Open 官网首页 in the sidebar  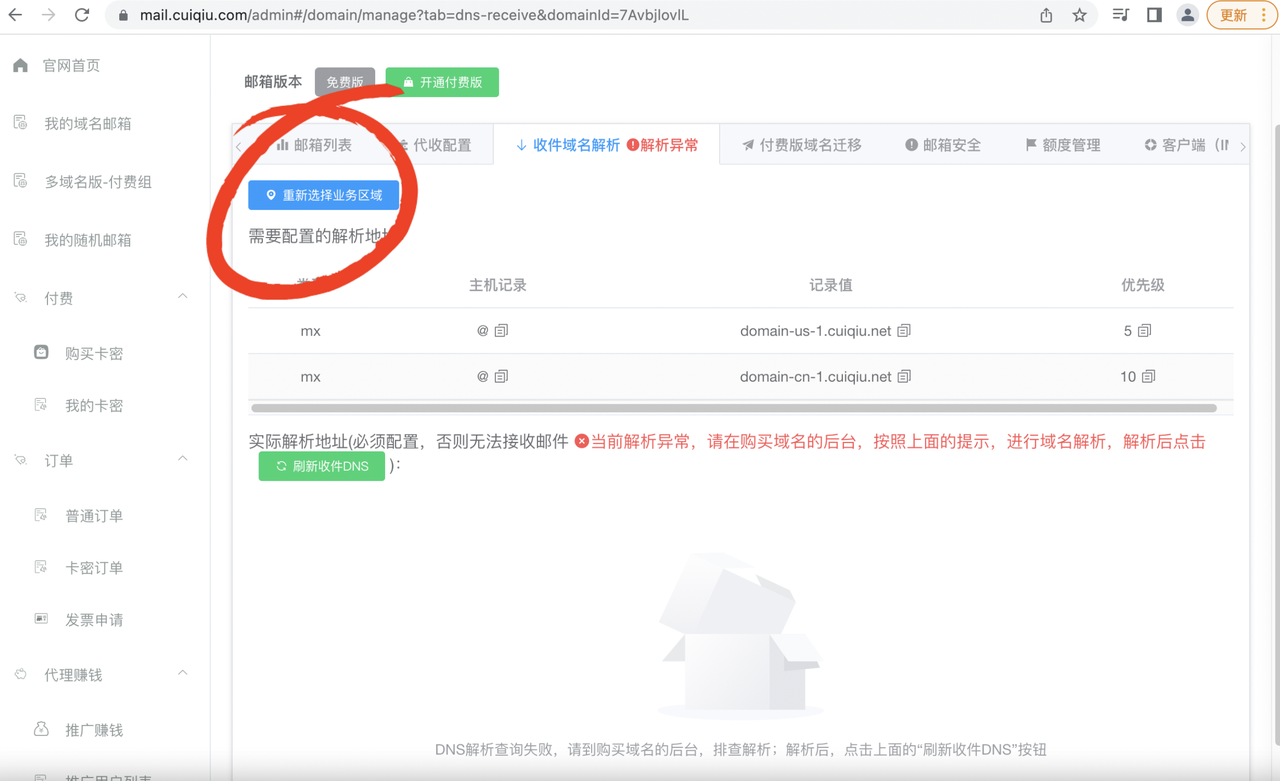click(x=71, y=66)
